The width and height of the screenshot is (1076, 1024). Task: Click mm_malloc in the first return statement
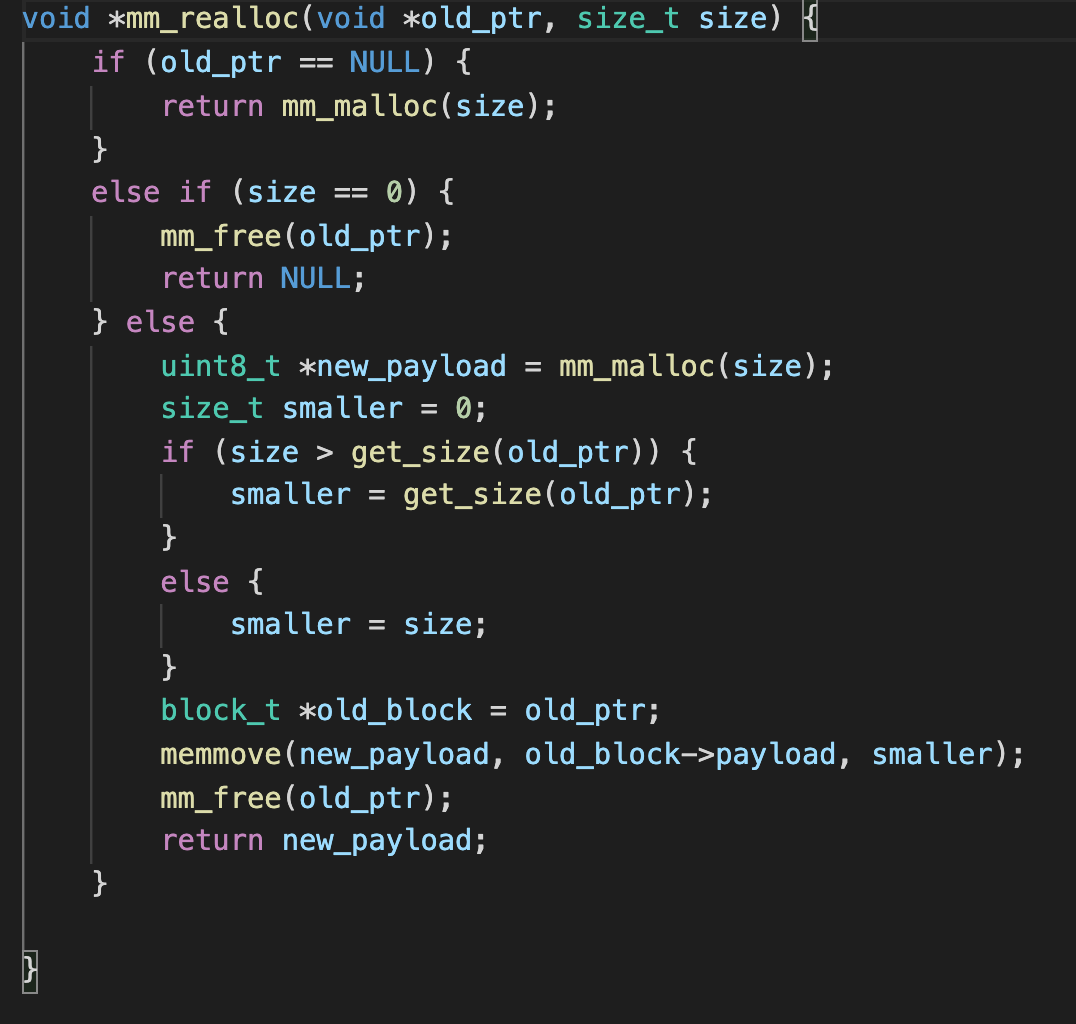point(358,106)
